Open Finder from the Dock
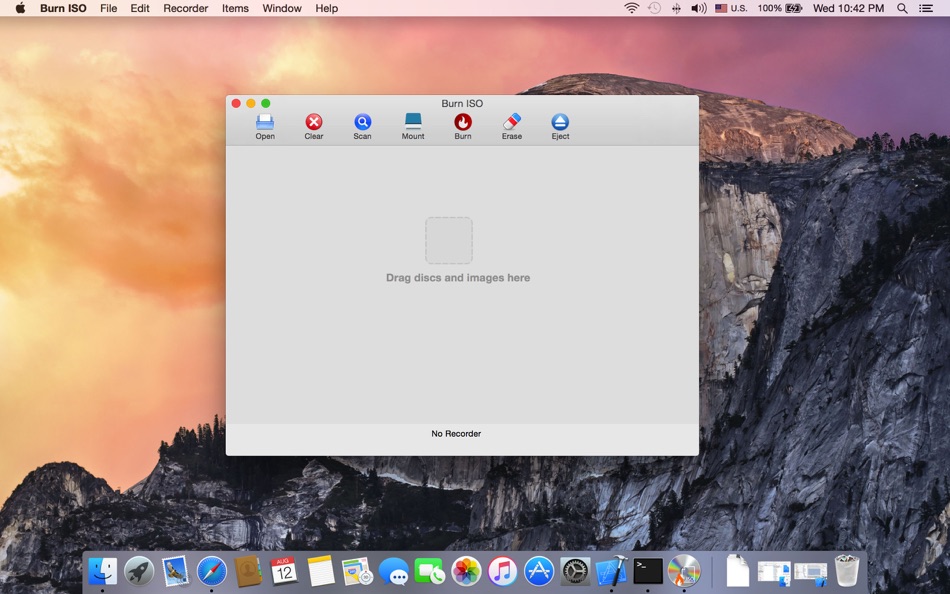Screen dimensions: 950x594 click(x=102, y=571)
